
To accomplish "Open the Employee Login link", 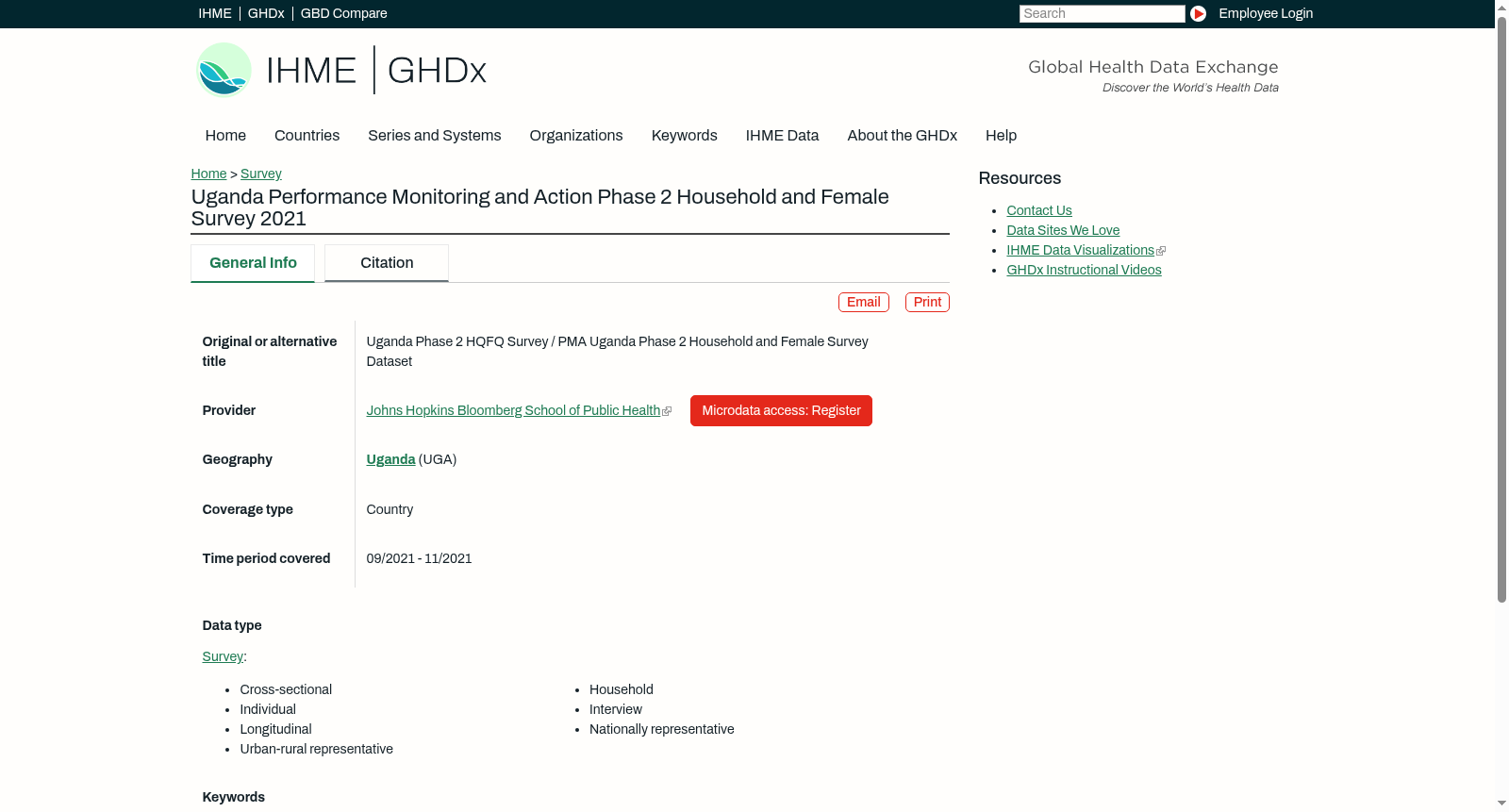I will tap(1266, 13).
